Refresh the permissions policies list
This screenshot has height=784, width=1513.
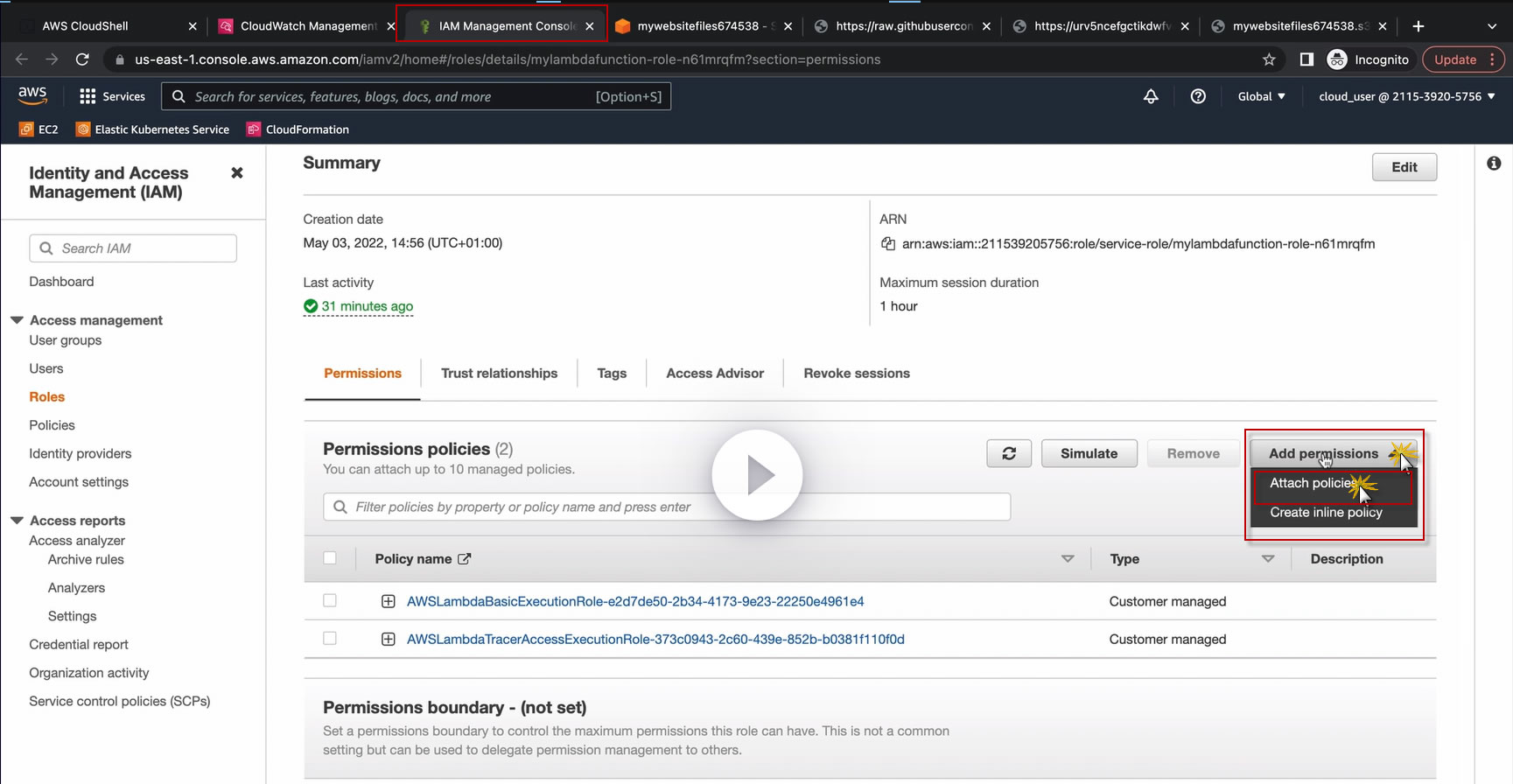[1009, 453]
